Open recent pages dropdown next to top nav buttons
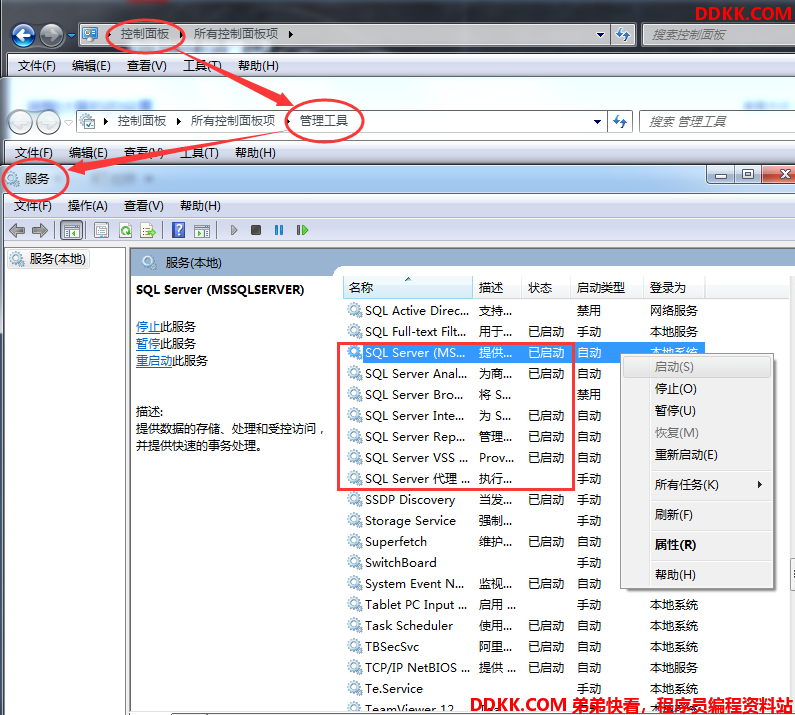795x715 pixels. click(x=71, y=35)
